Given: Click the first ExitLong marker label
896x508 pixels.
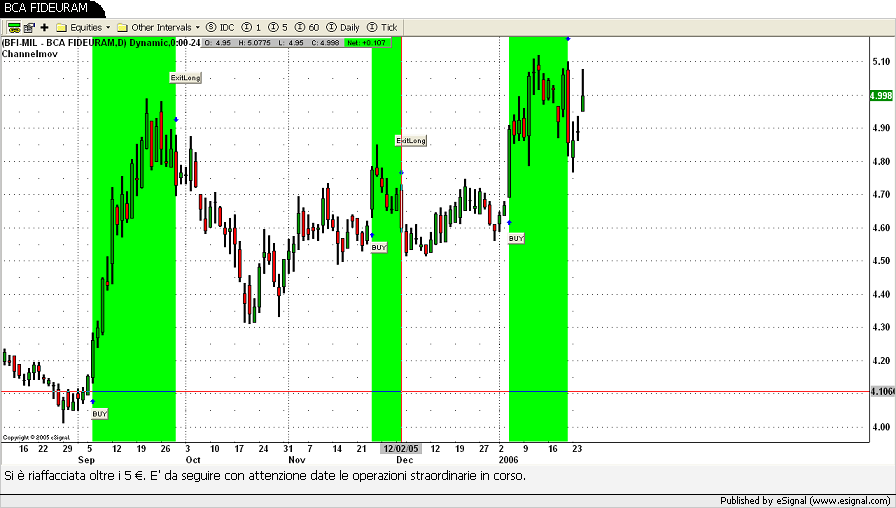Looking at the screenshot, I should (185, 77).
